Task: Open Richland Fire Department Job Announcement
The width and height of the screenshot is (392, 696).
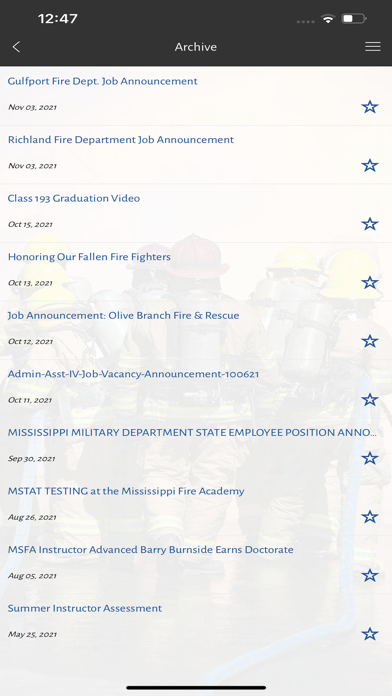Action: (x=121, y=140)
